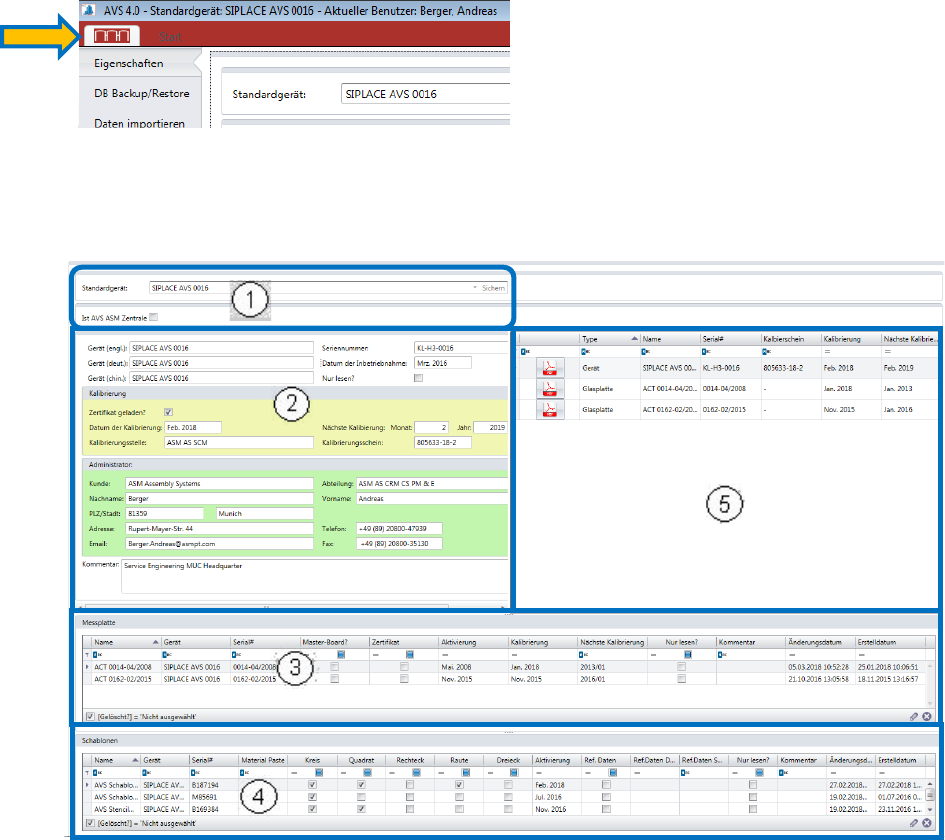The width and height of the screenshot is (945, 840).
Task: Click the Sichern button
Action: (493, 288)
